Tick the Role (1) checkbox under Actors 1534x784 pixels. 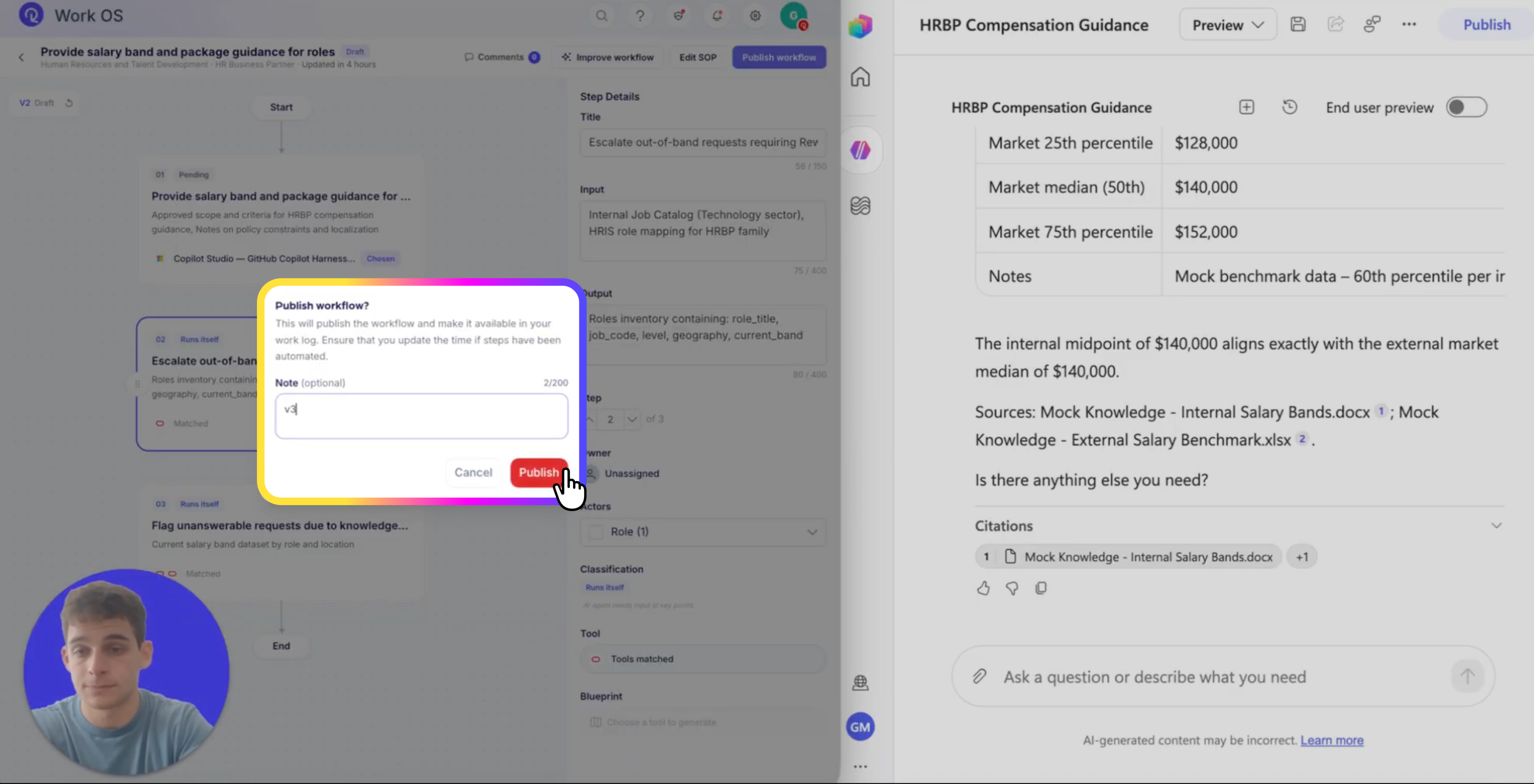tap(596, 532)
